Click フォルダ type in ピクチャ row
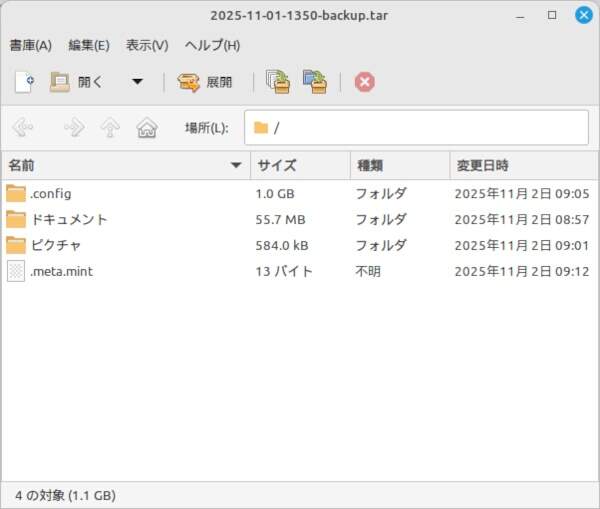The width and height of the screenshot is (600, 509). [381, 245]
